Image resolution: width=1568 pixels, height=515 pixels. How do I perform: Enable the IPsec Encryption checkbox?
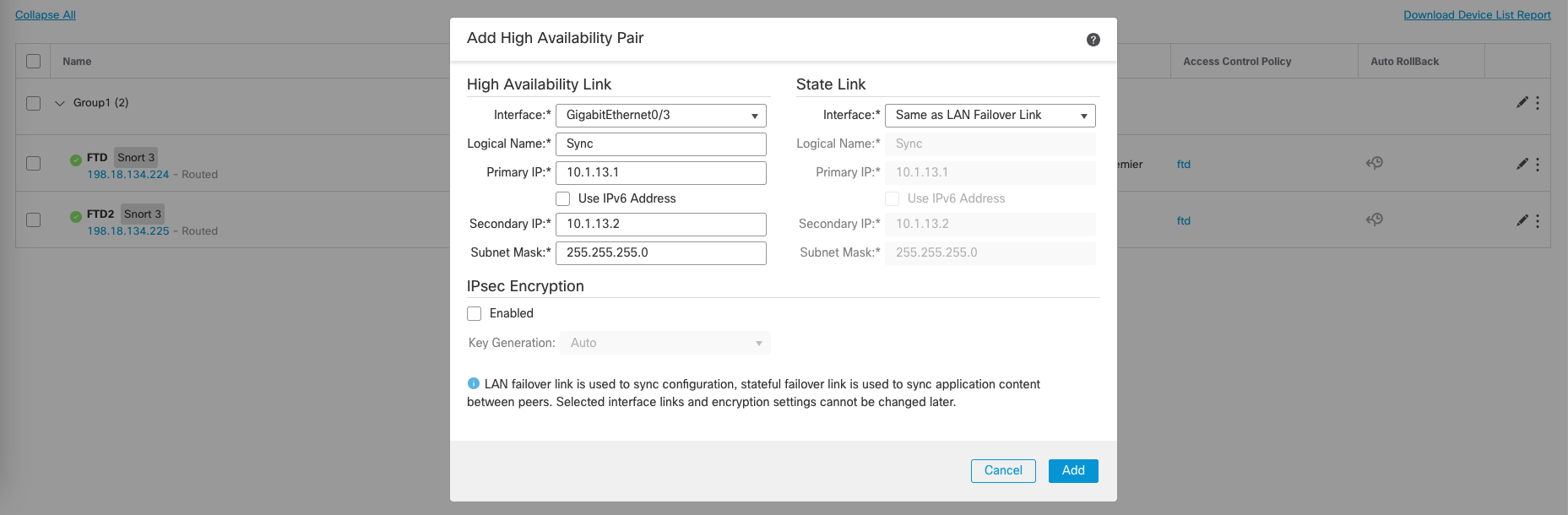(x=475, y=313)
